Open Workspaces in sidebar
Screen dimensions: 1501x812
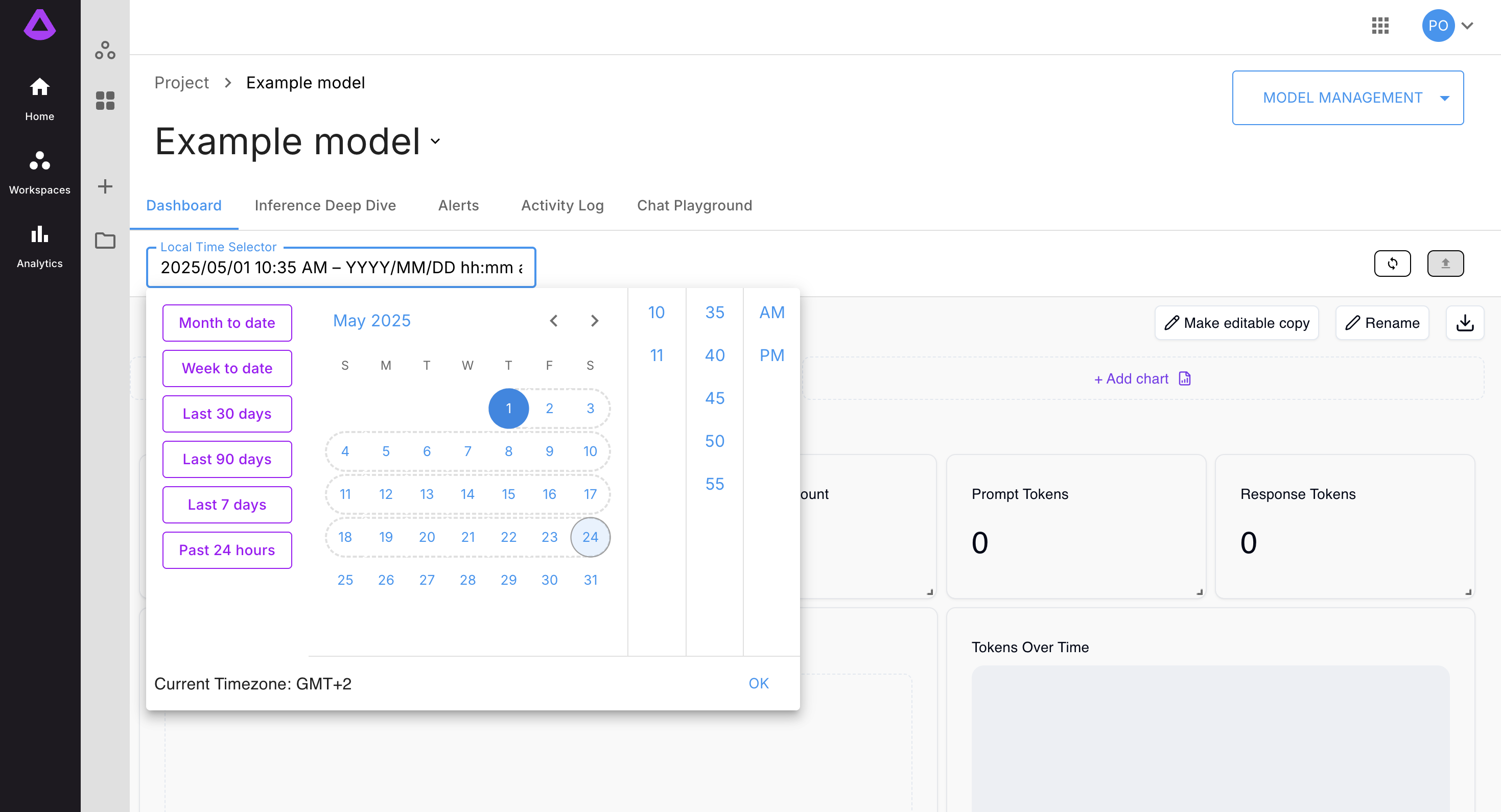[x=40, y=173]
